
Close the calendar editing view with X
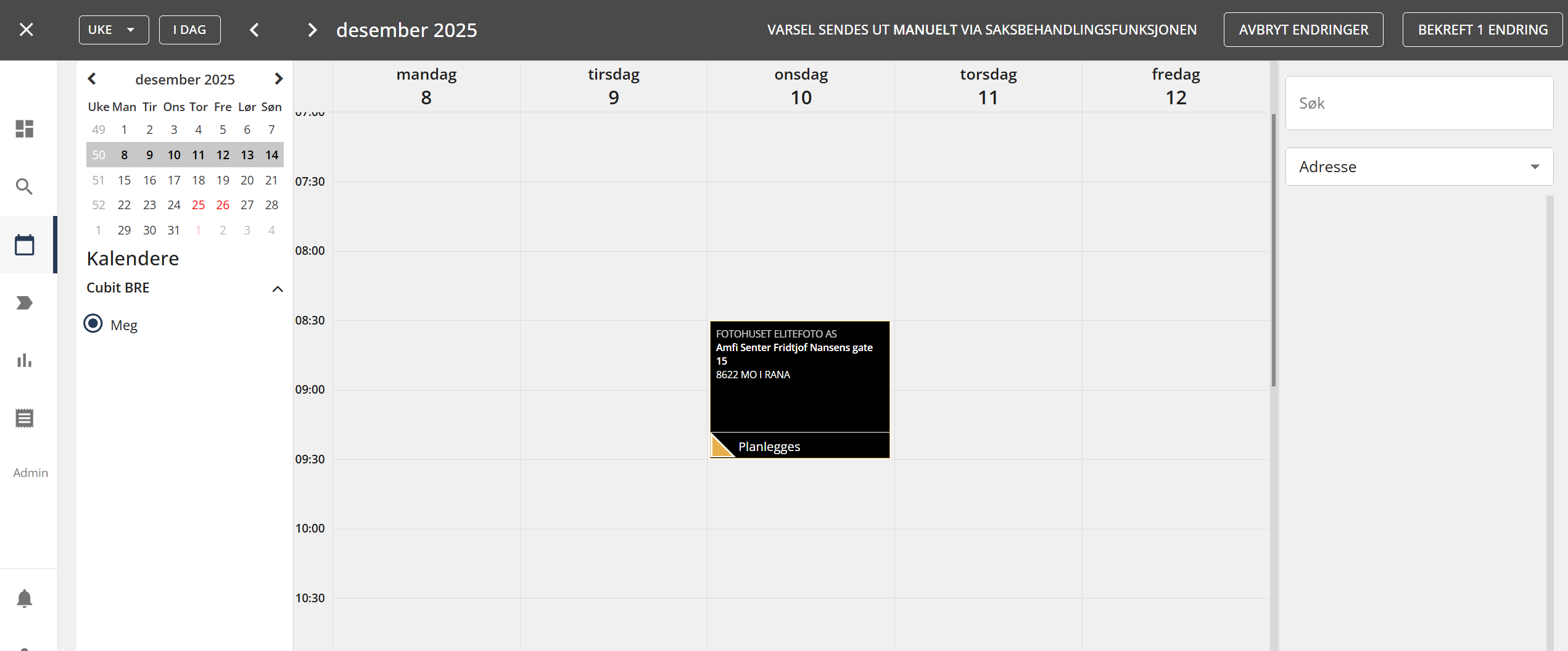(x=26, y=30)
